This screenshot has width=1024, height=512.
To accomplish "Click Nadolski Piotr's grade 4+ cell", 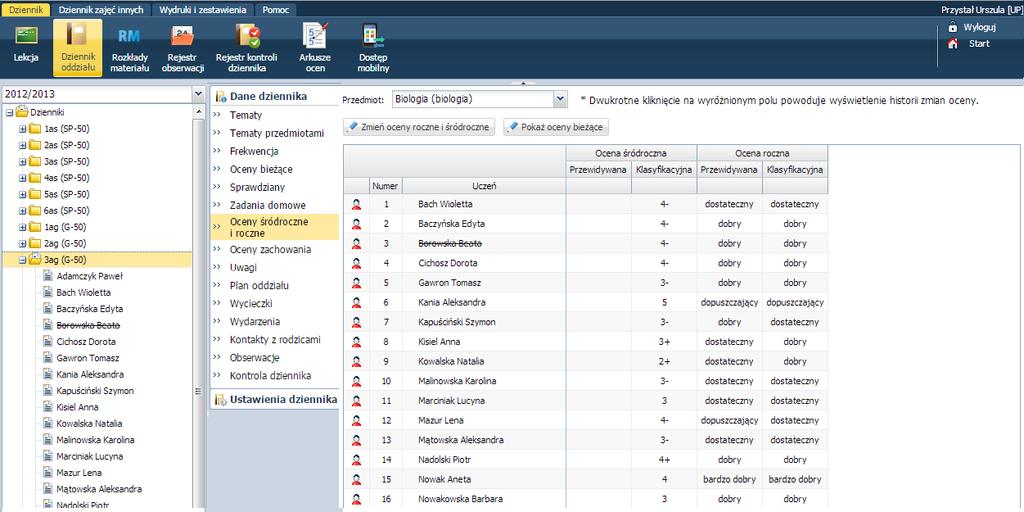I will click(664, 460).
